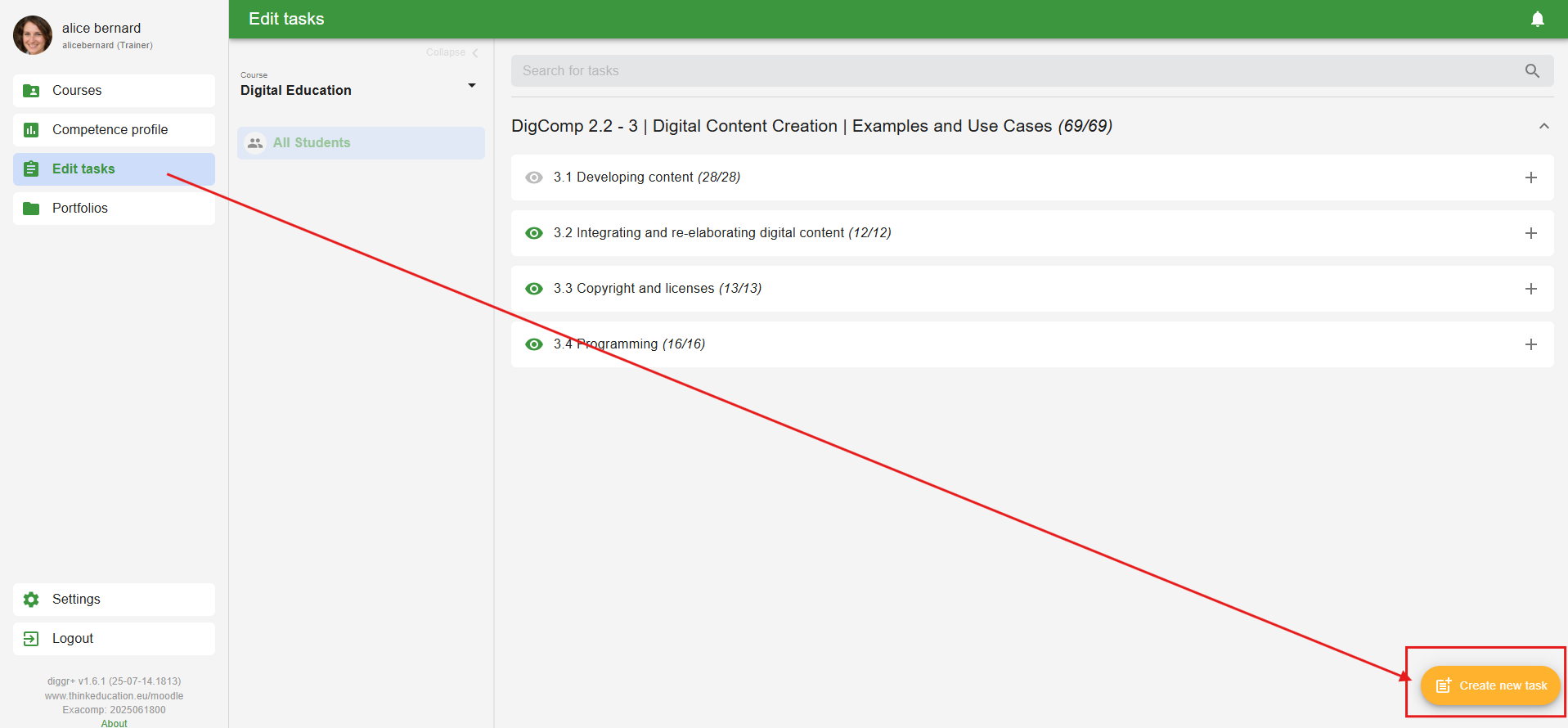The height and width of the screenshot is (728, 1568).
Task: Click the Courses folder icon
Action: click(31, 91)
